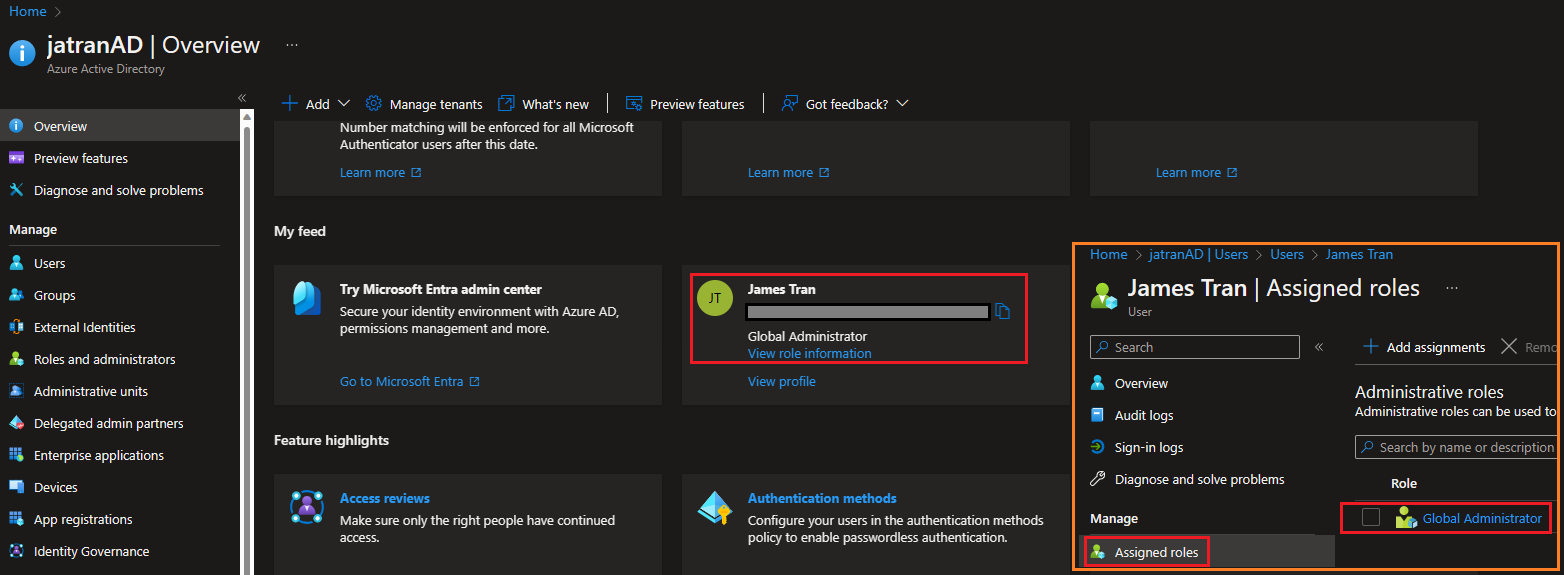Click the Identity Governance icon
This screenshot has width=1564, height=575.
click(x=16, y=551)
